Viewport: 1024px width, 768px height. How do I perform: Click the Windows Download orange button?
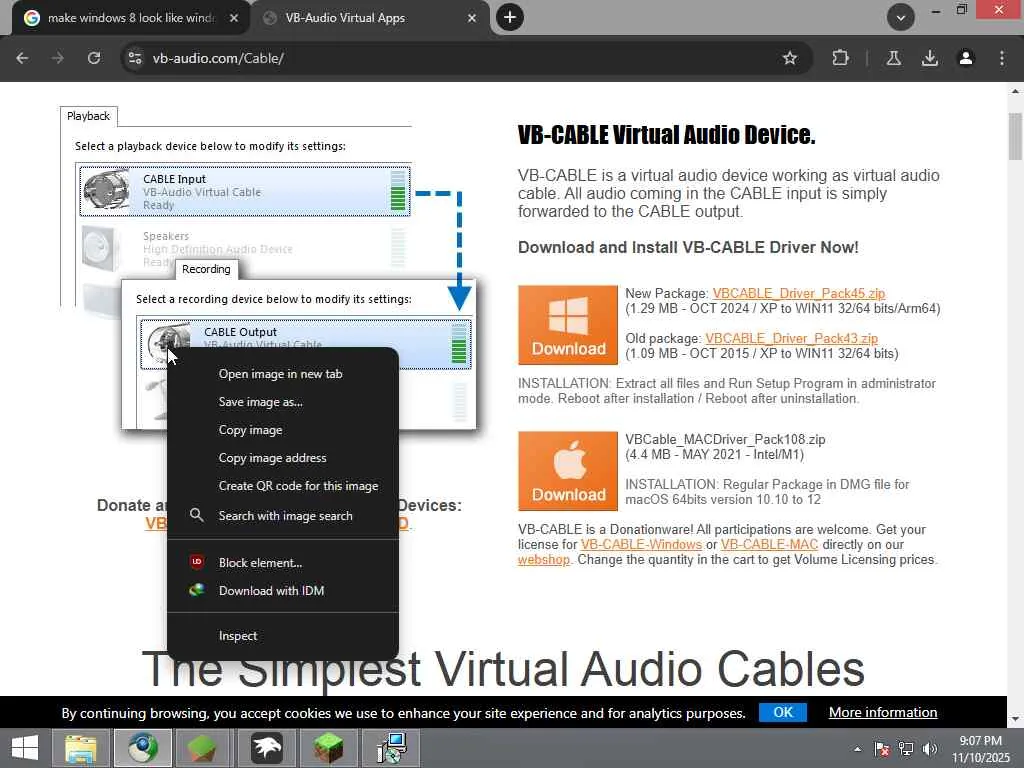(568, 325)
